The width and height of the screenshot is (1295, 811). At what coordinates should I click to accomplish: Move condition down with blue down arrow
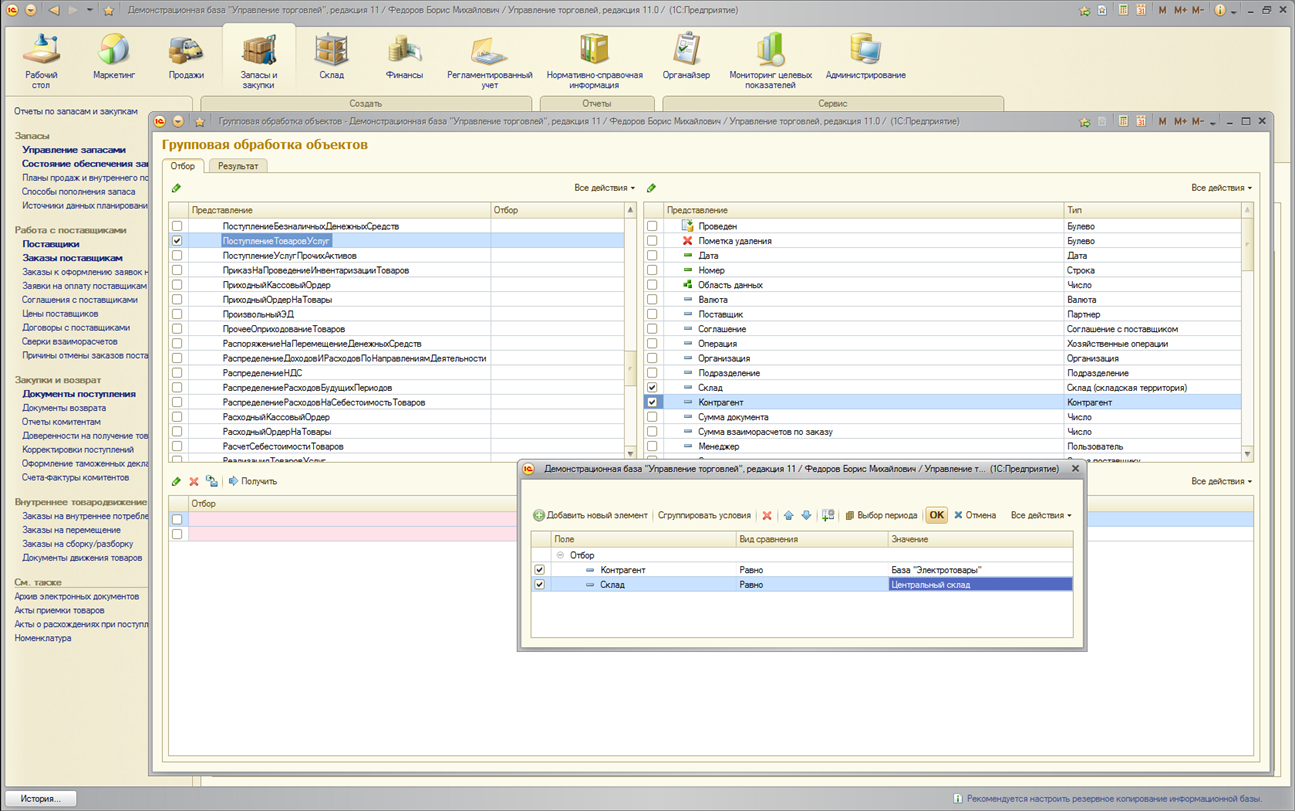(806, 515)
